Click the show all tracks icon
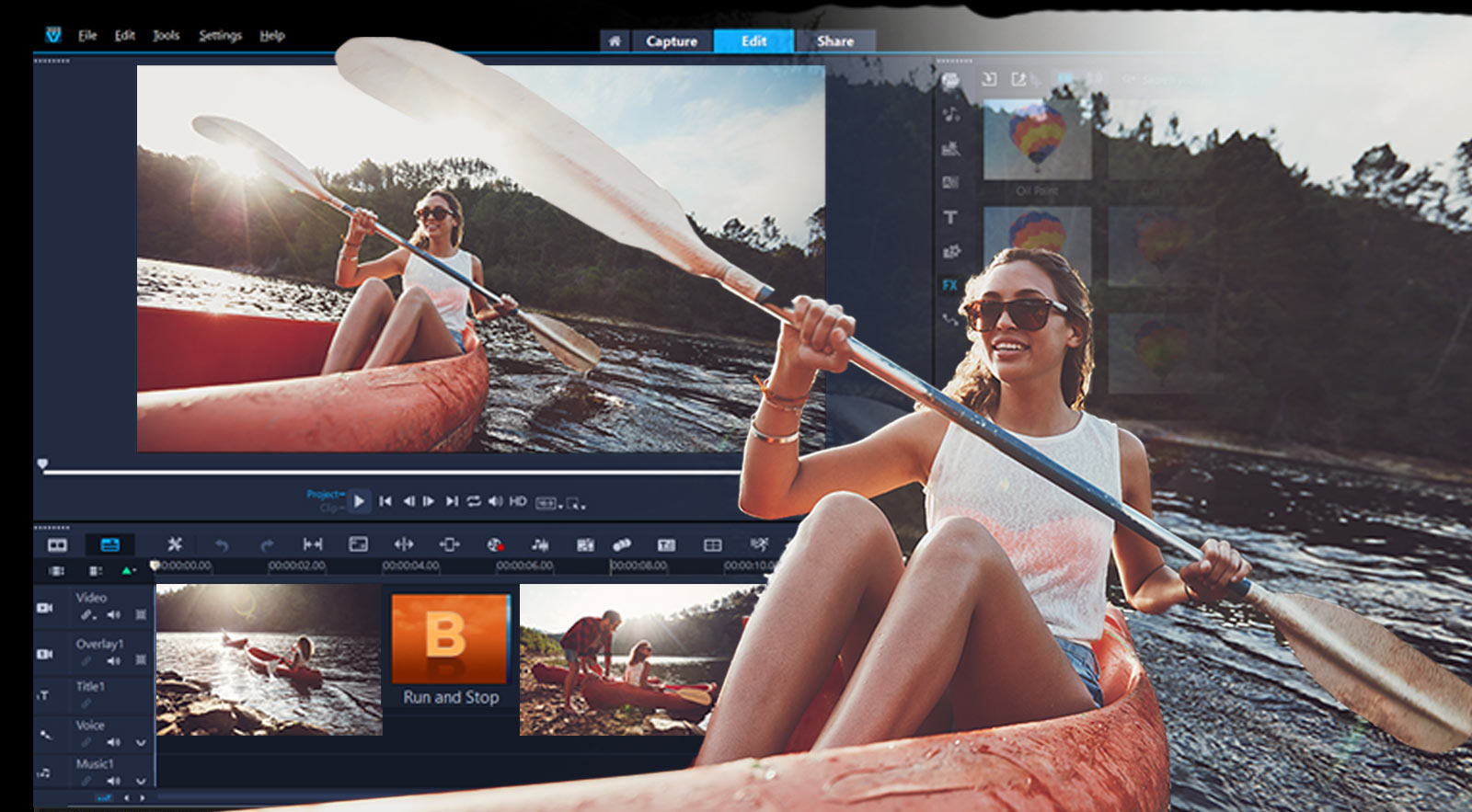Viewport: 1472px width, 812px height. [57, 571]
